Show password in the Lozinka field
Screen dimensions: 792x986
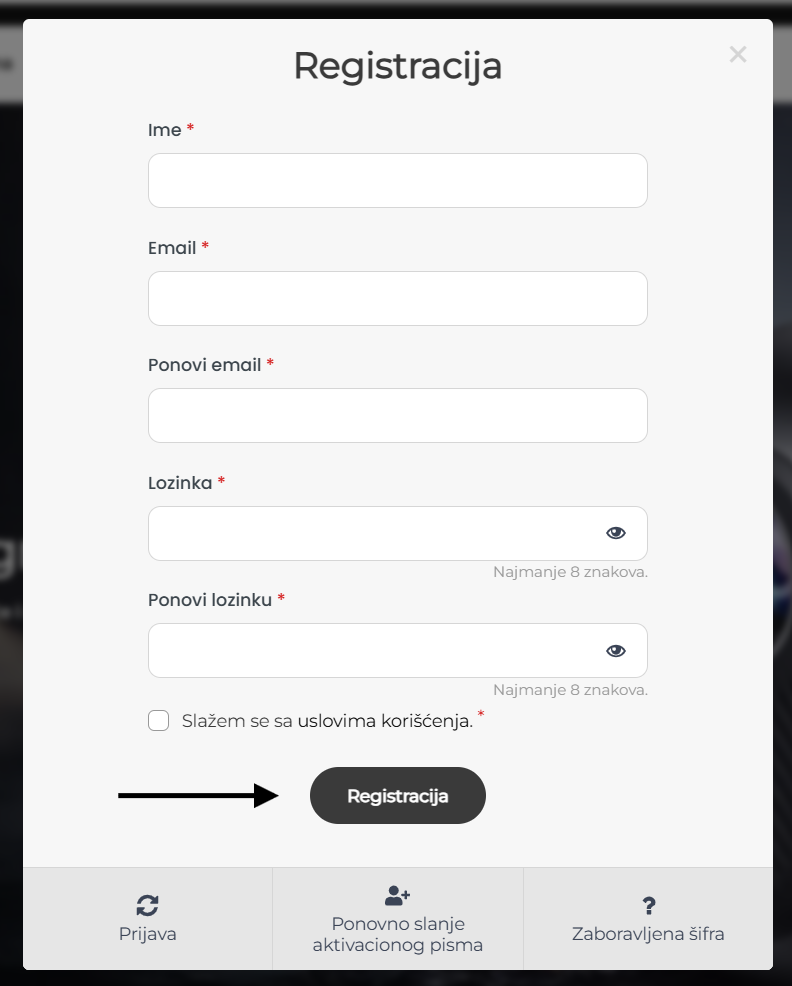[615, 533]
